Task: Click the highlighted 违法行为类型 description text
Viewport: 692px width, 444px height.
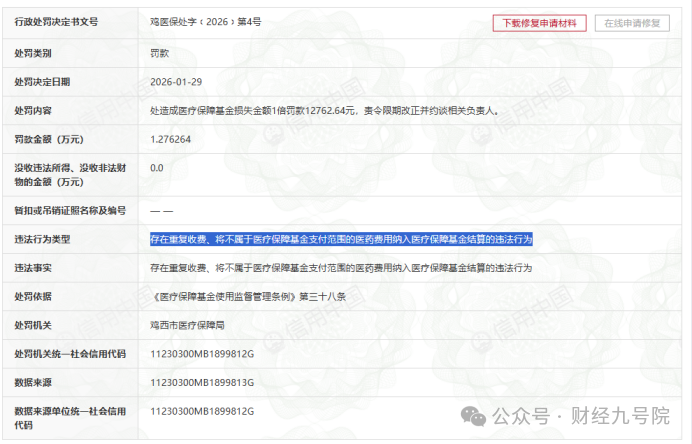Action: [x=341, y=239]
